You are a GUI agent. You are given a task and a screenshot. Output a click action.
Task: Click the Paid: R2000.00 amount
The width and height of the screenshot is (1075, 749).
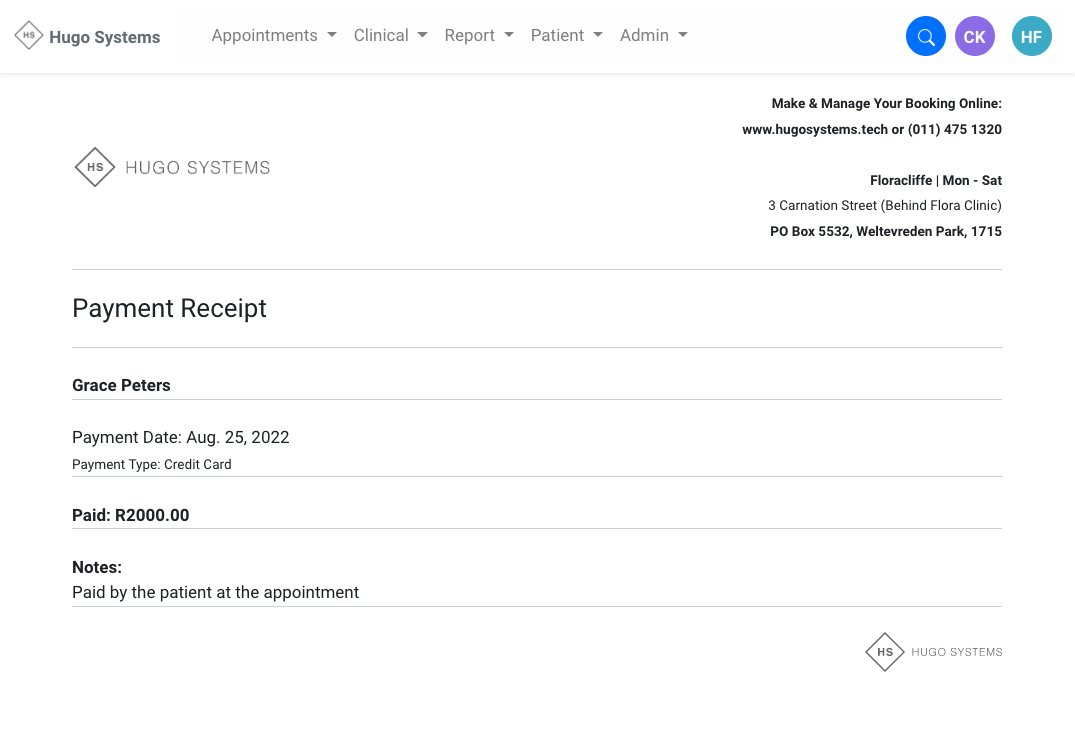pyautogui.click(x=130, y=515)
